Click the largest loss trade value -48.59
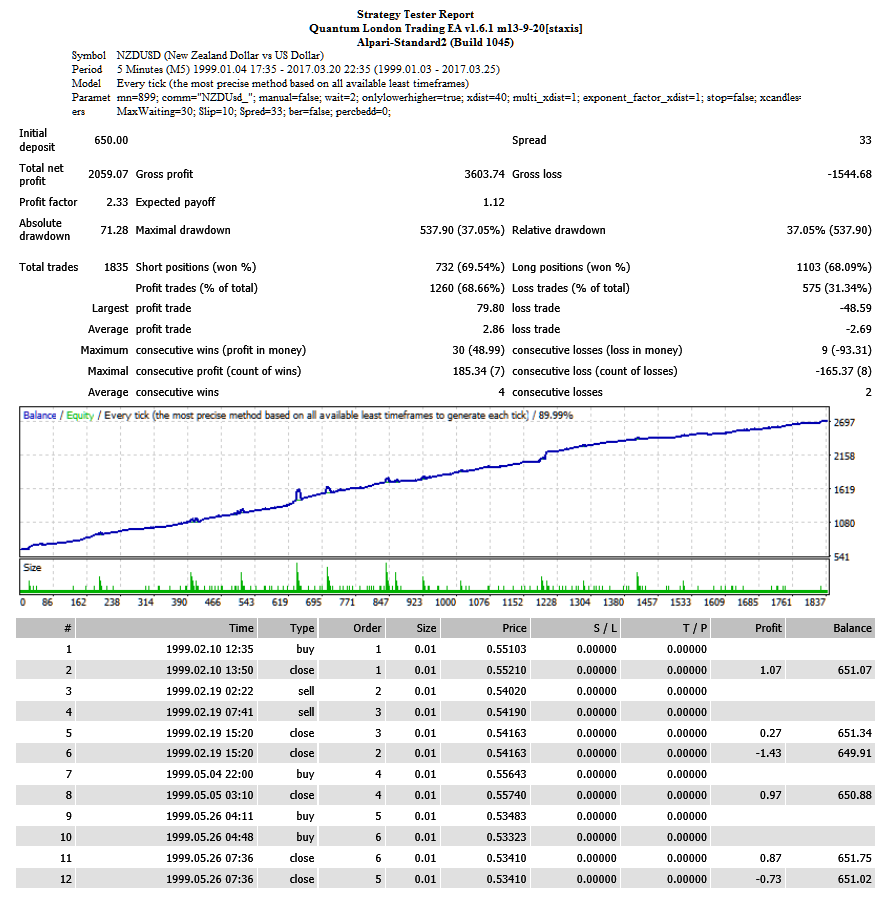The image size is (888, 907). [x=856, y=308]
